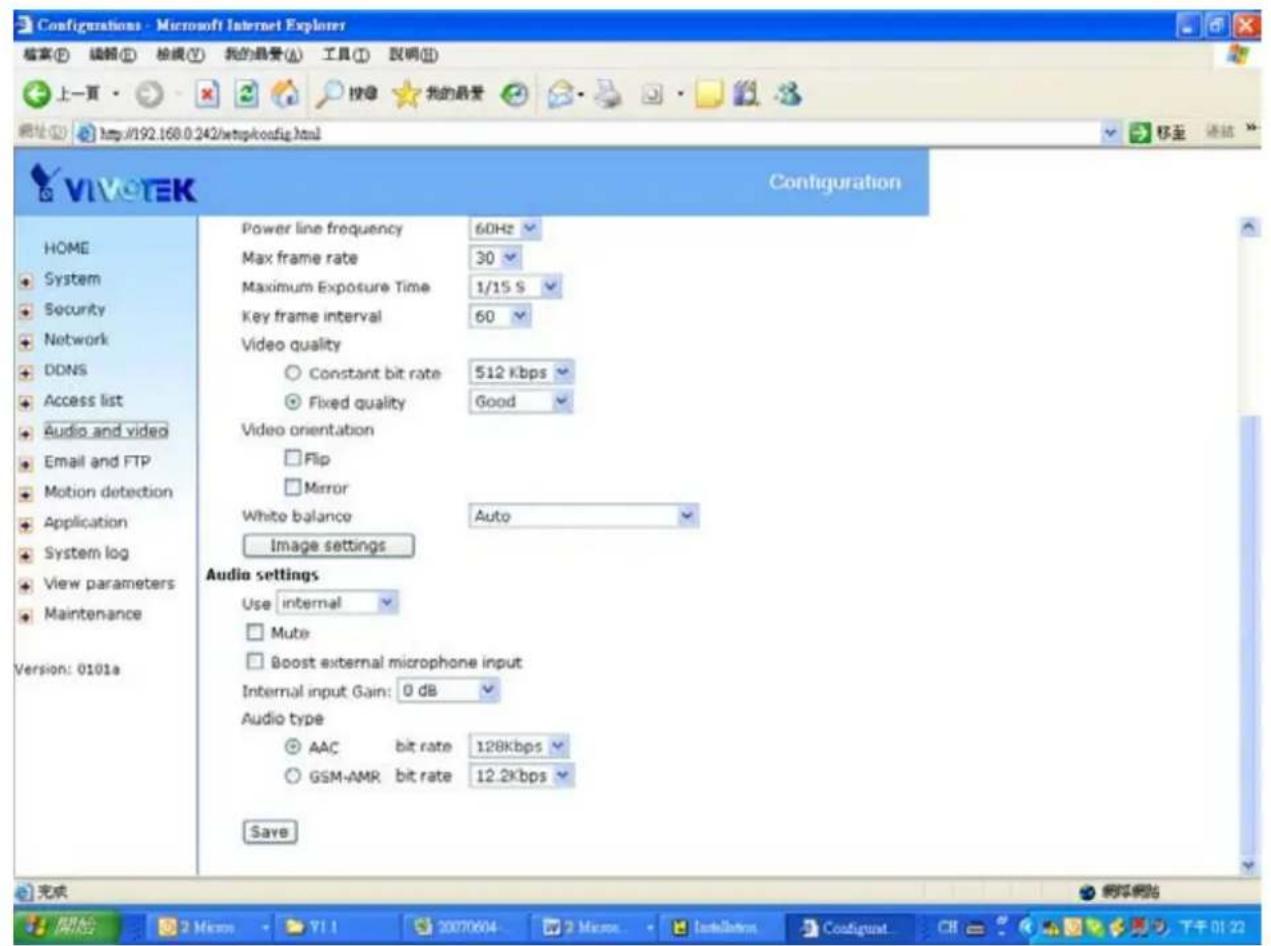
Task: Select AAC audio type radio button
Action: click(294, 747)
